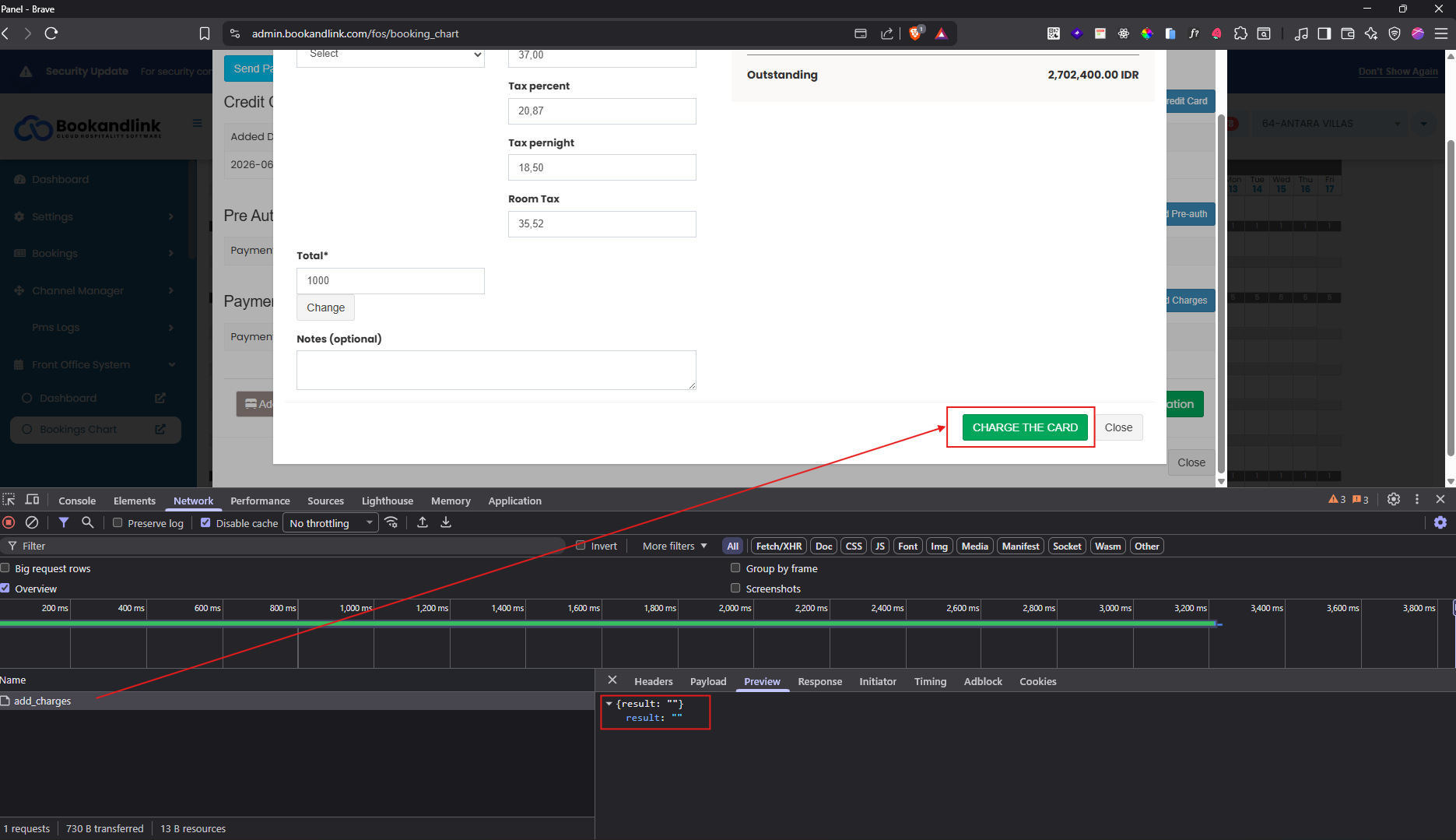Open the No throttling dropdown
Image resolution: width=1456 pixels, height=840 pixels.
[331, 523]
